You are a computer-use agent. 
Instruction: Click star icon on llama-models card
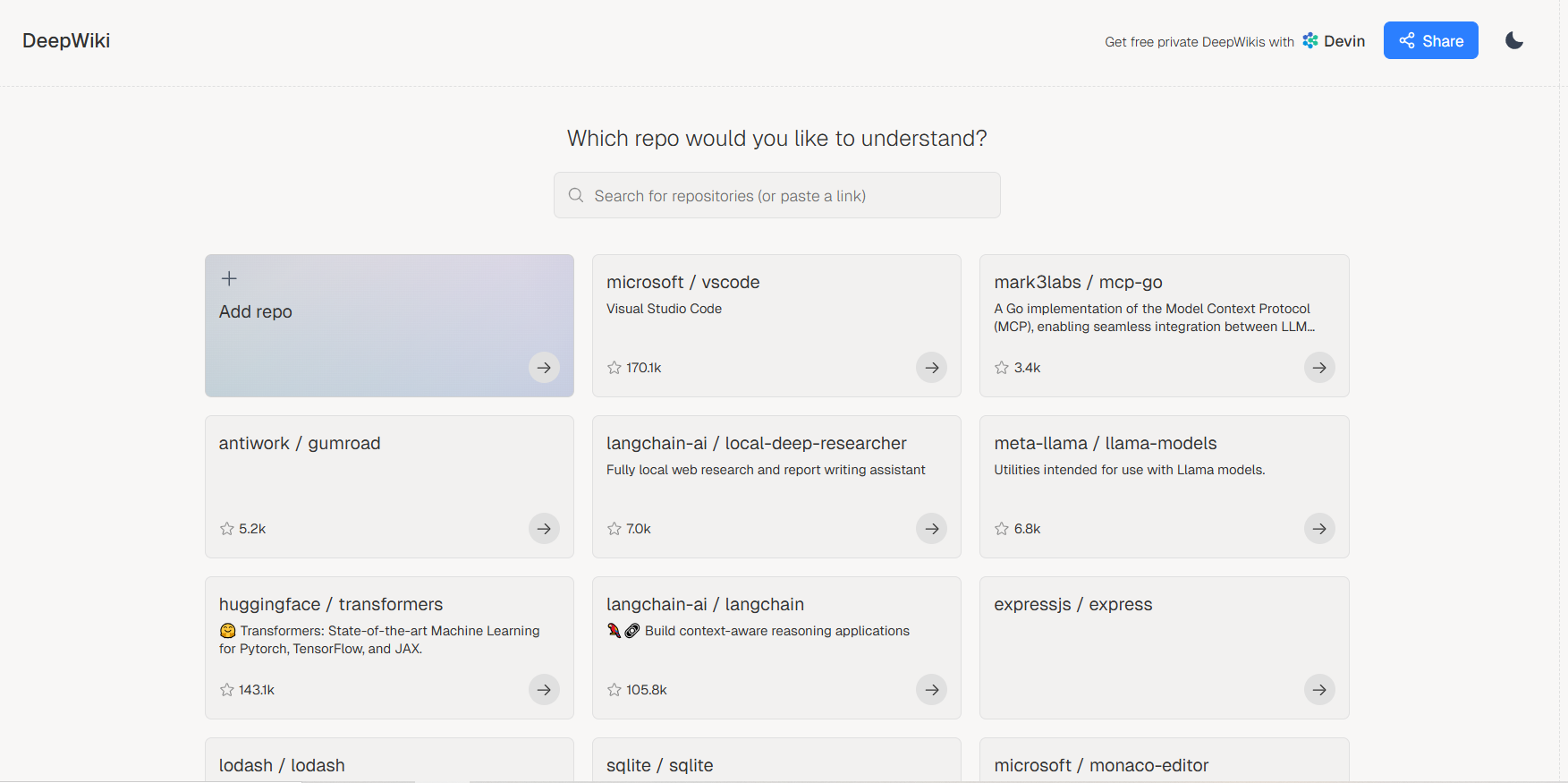[1002, 529]
